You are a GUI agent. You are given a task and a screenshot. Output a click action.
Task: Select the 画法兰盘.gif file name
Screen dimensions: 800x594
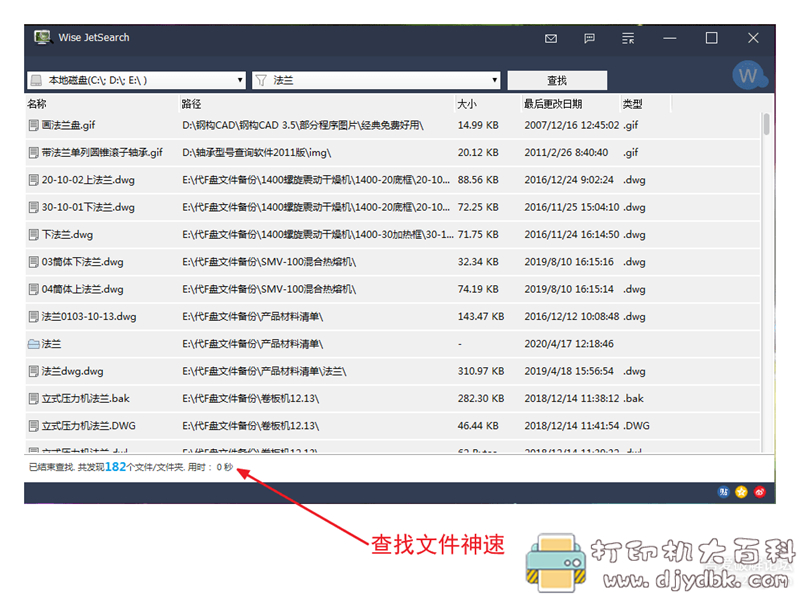coord(68,125)
